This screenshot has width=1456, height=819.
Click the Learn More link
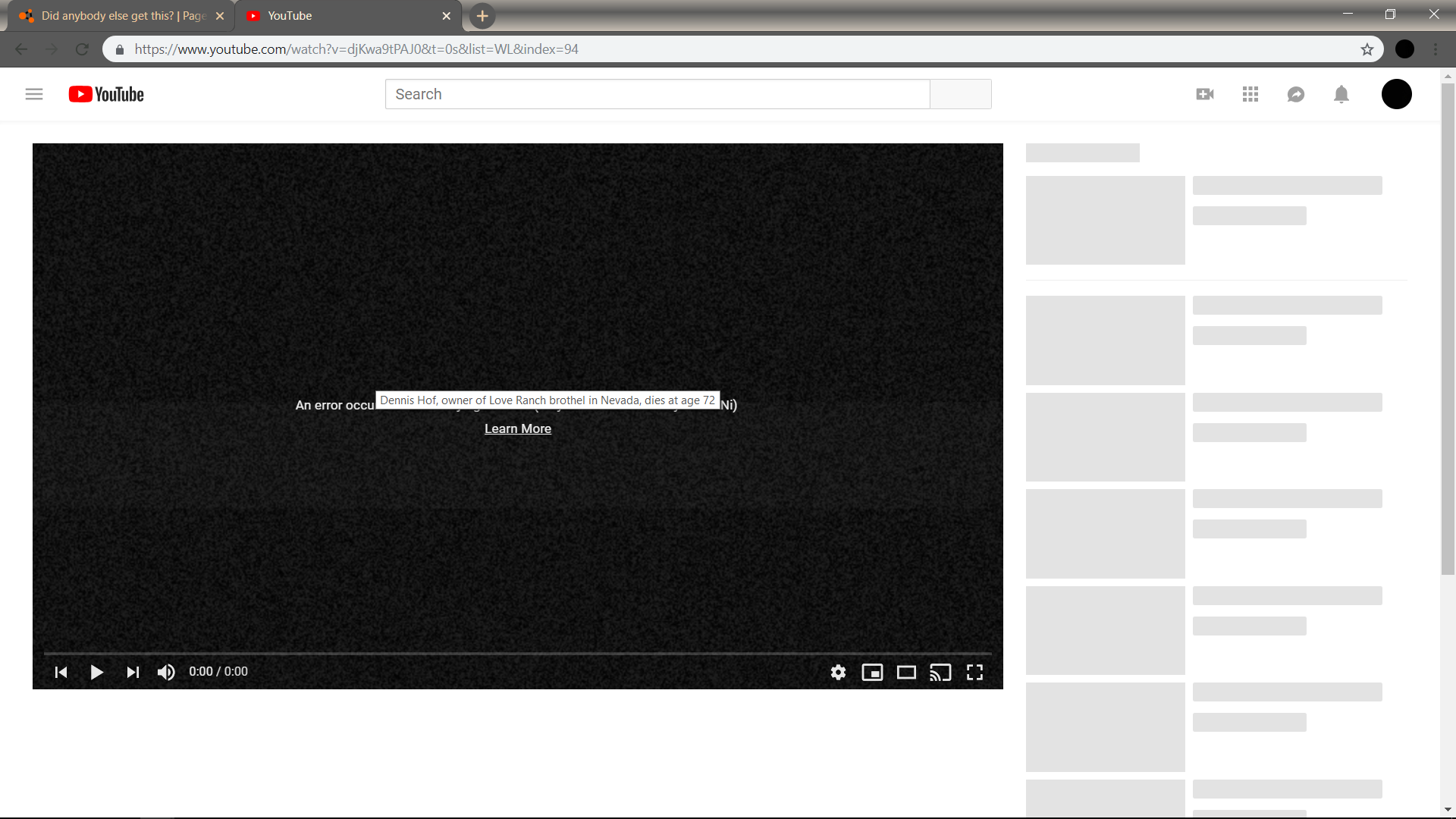[x=518, y=428]
